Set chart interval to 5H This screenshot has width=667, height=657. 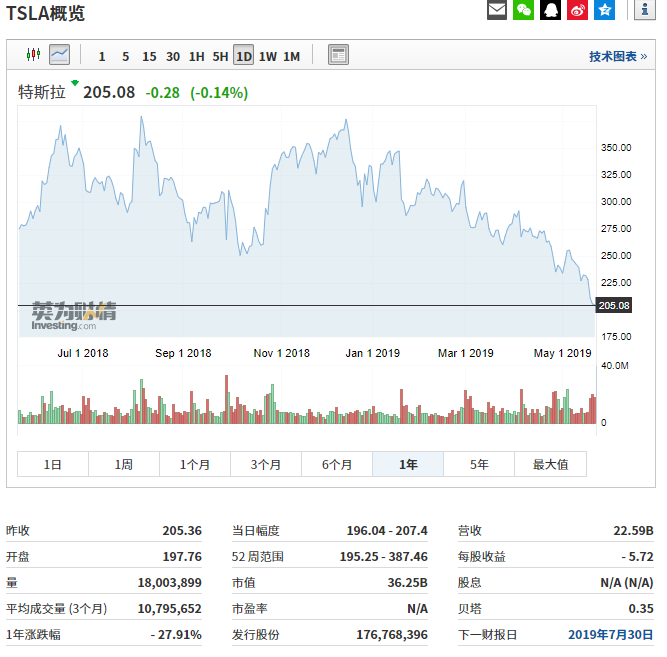pos(220,56)
